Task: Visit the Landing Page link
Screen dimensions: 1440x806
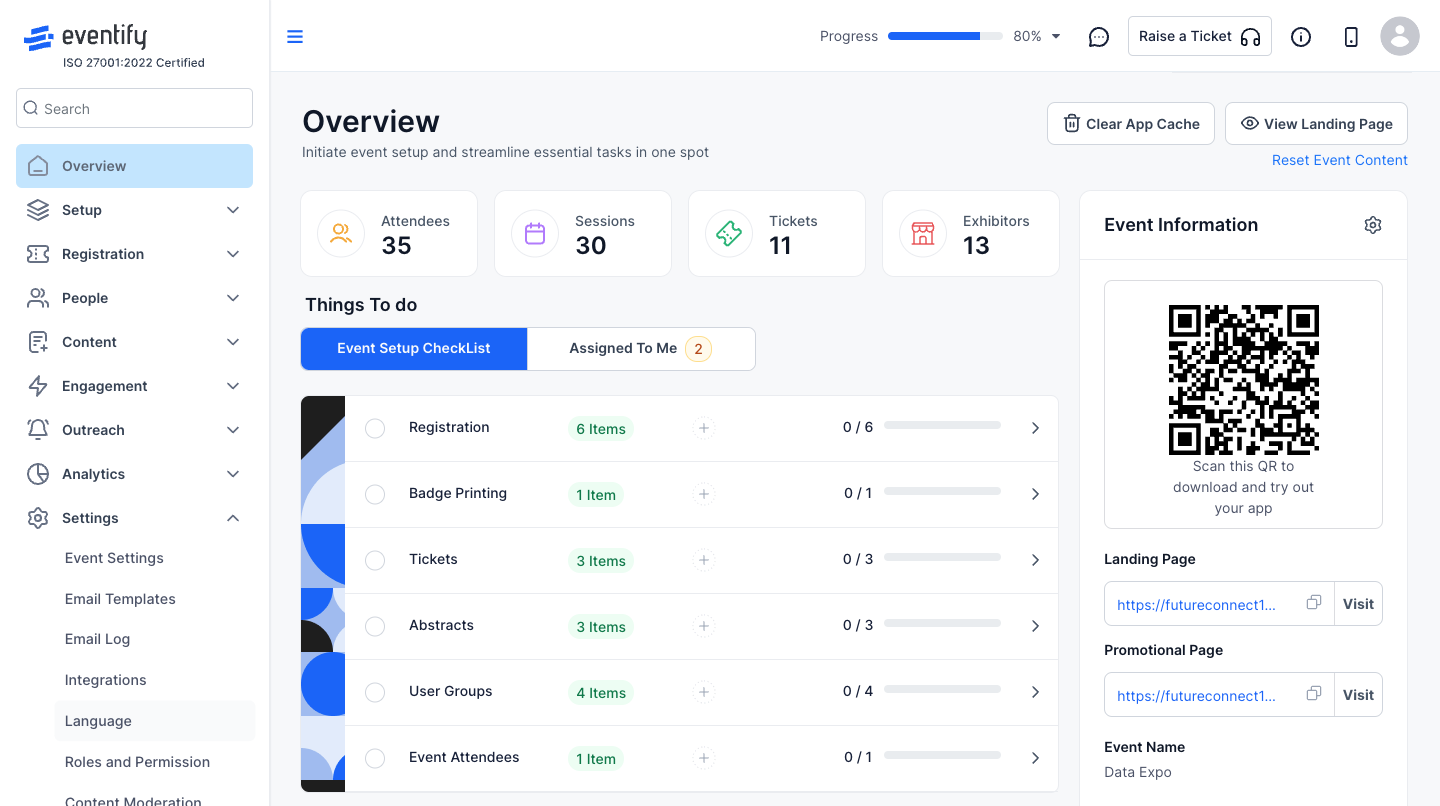Action: tap(1358, 604)
